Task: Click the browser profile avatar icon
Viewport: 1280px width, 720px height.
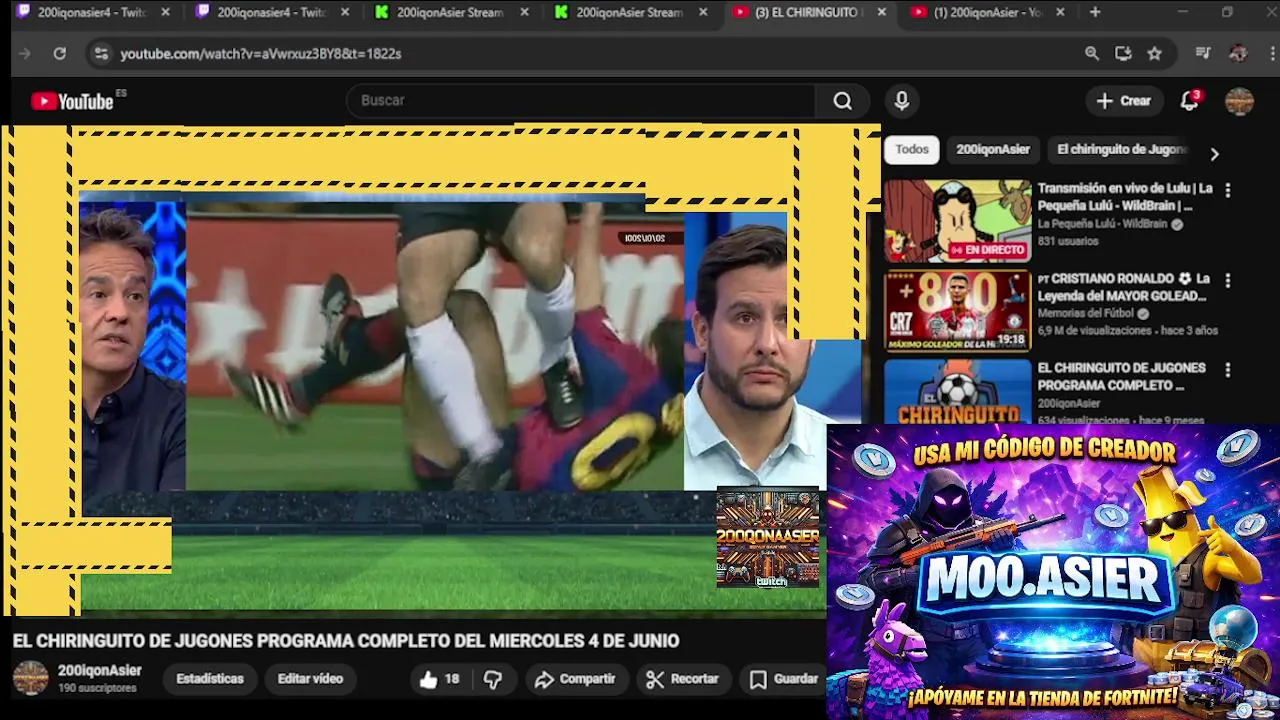Action: point(1238,54)
